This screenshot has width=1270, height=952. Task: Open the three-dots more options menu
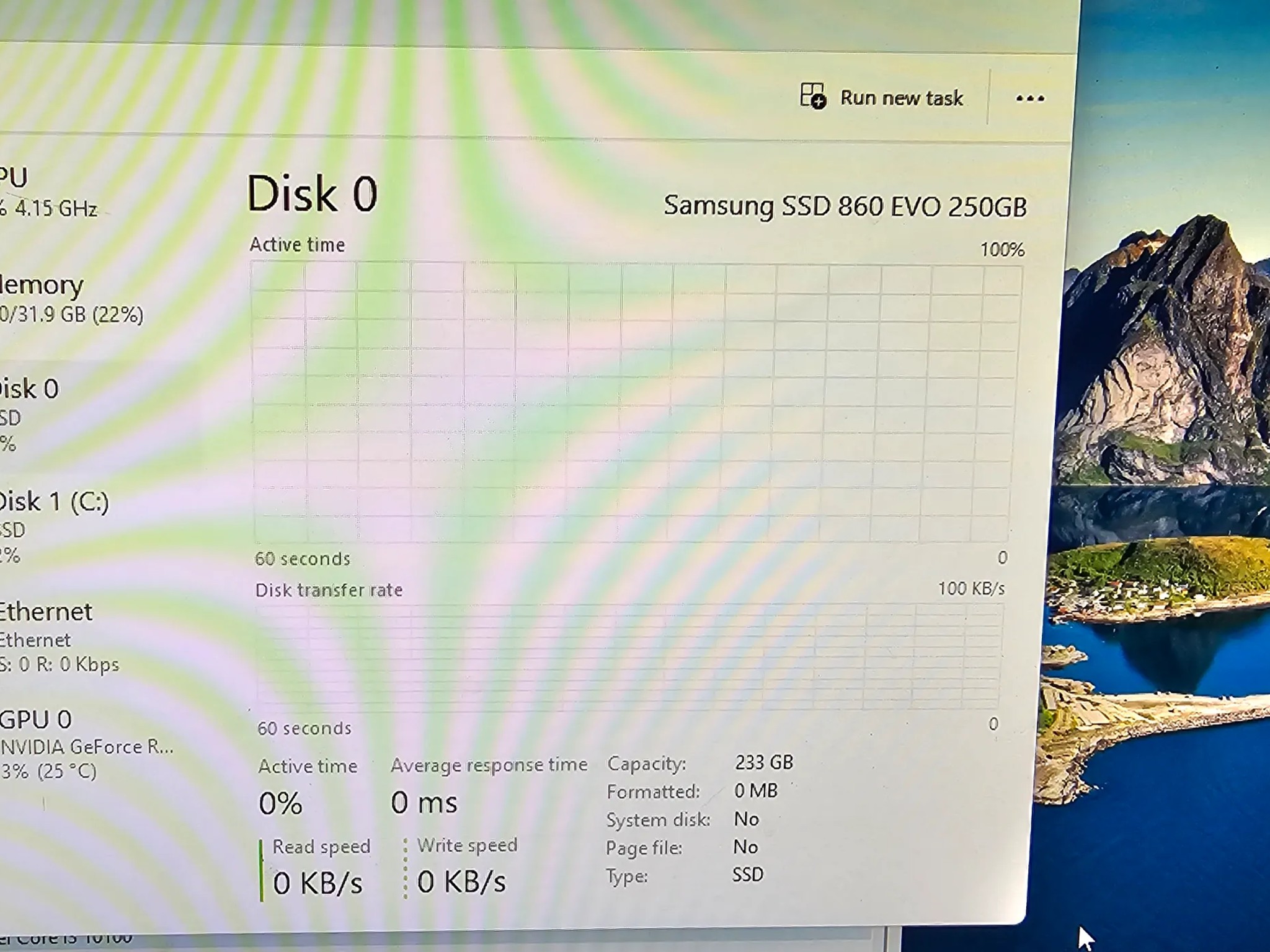[1030, 98]
